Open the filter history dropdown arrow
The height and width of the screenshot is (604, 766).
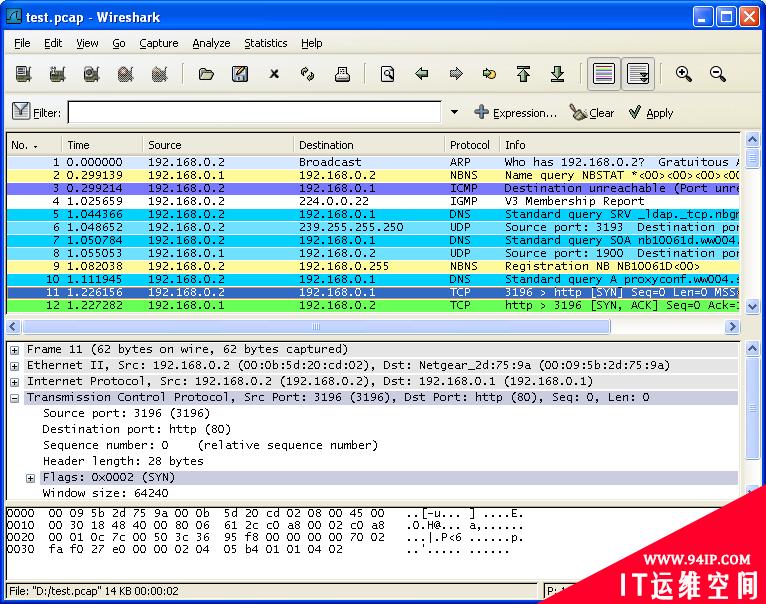point(454,112)
